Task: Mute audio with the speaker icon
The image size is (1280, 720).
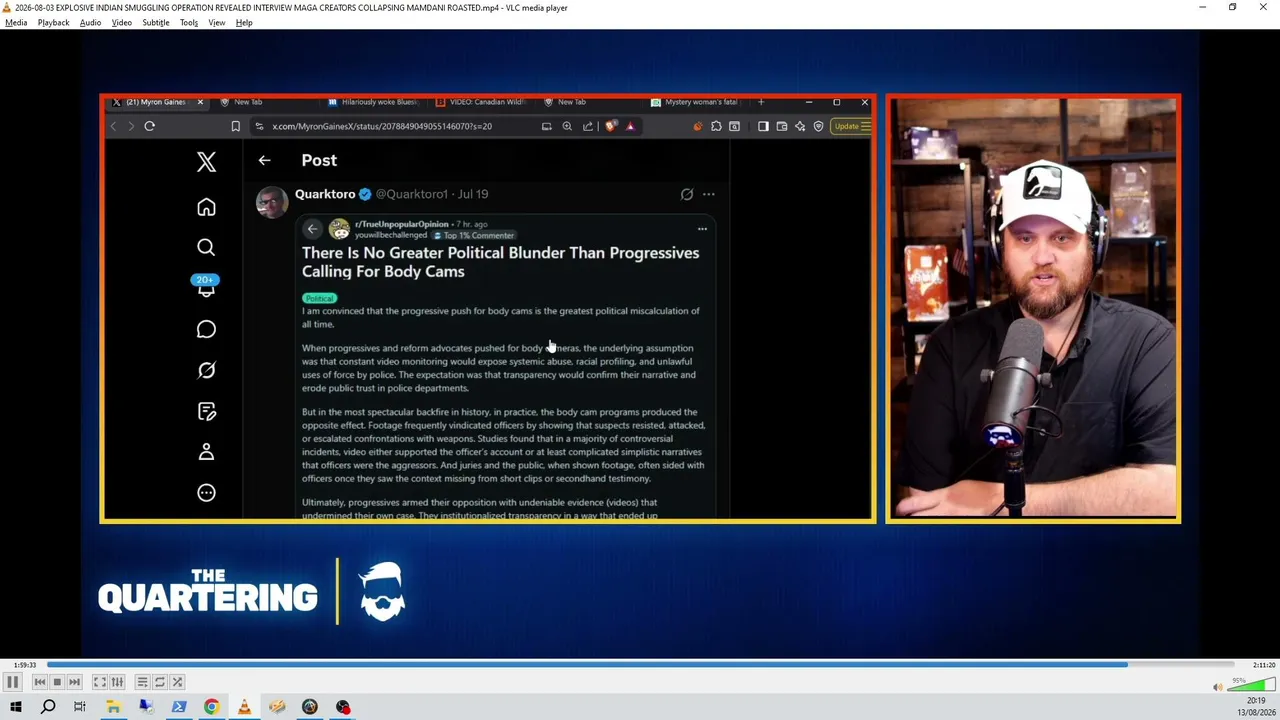Action: click(x=1217, y=687)
